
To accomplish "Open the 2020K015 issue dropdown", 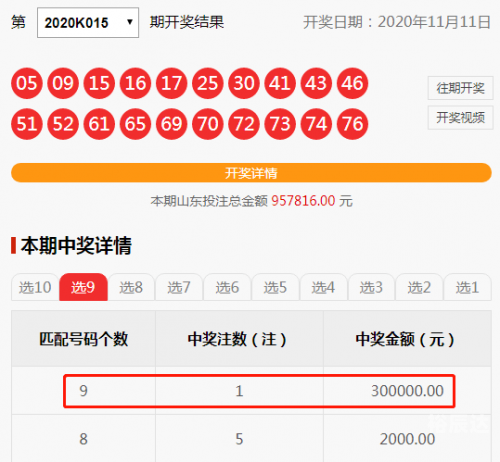I will click(x=88, y=23).
